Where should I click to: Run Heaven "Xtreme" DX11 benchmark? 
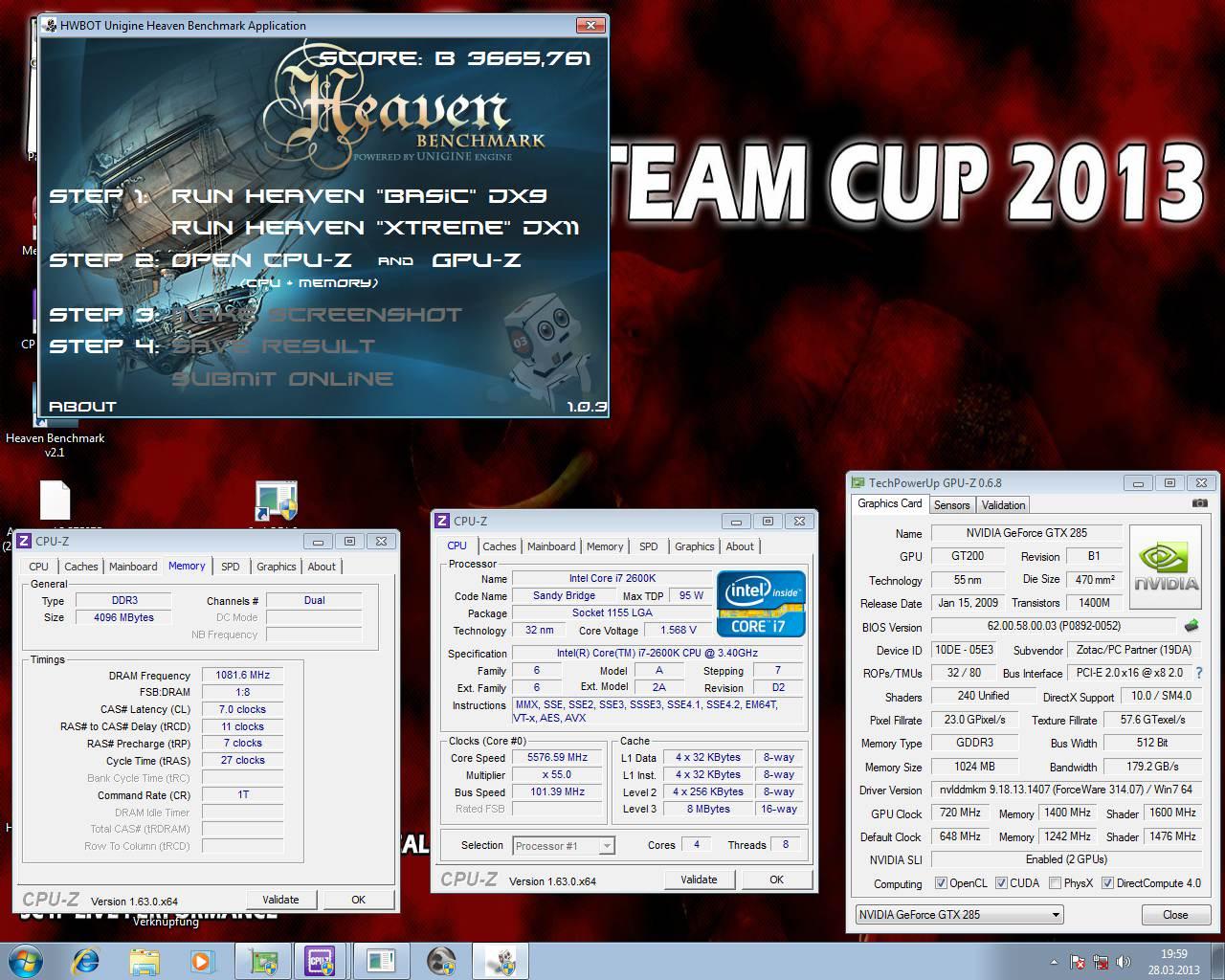coord(375,228)
